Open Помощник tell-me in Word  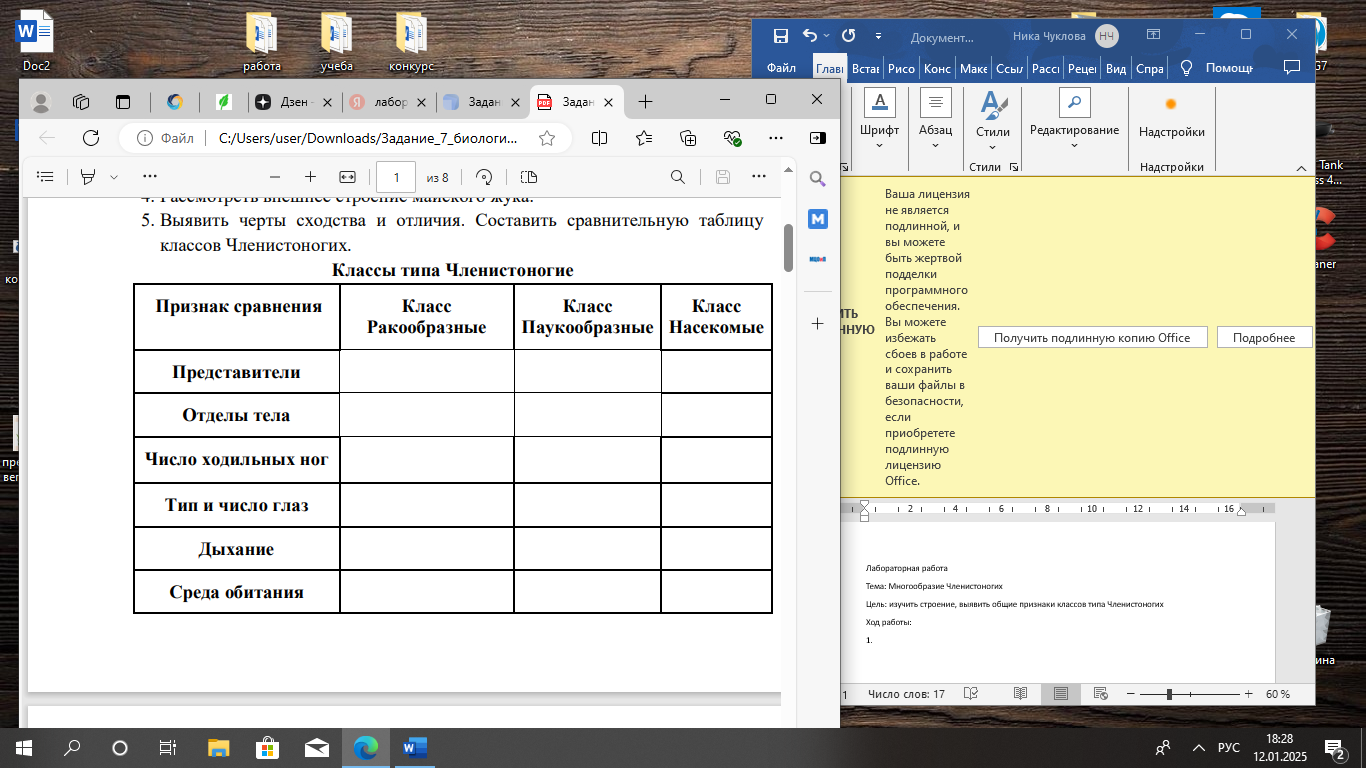coord(1217,68)
